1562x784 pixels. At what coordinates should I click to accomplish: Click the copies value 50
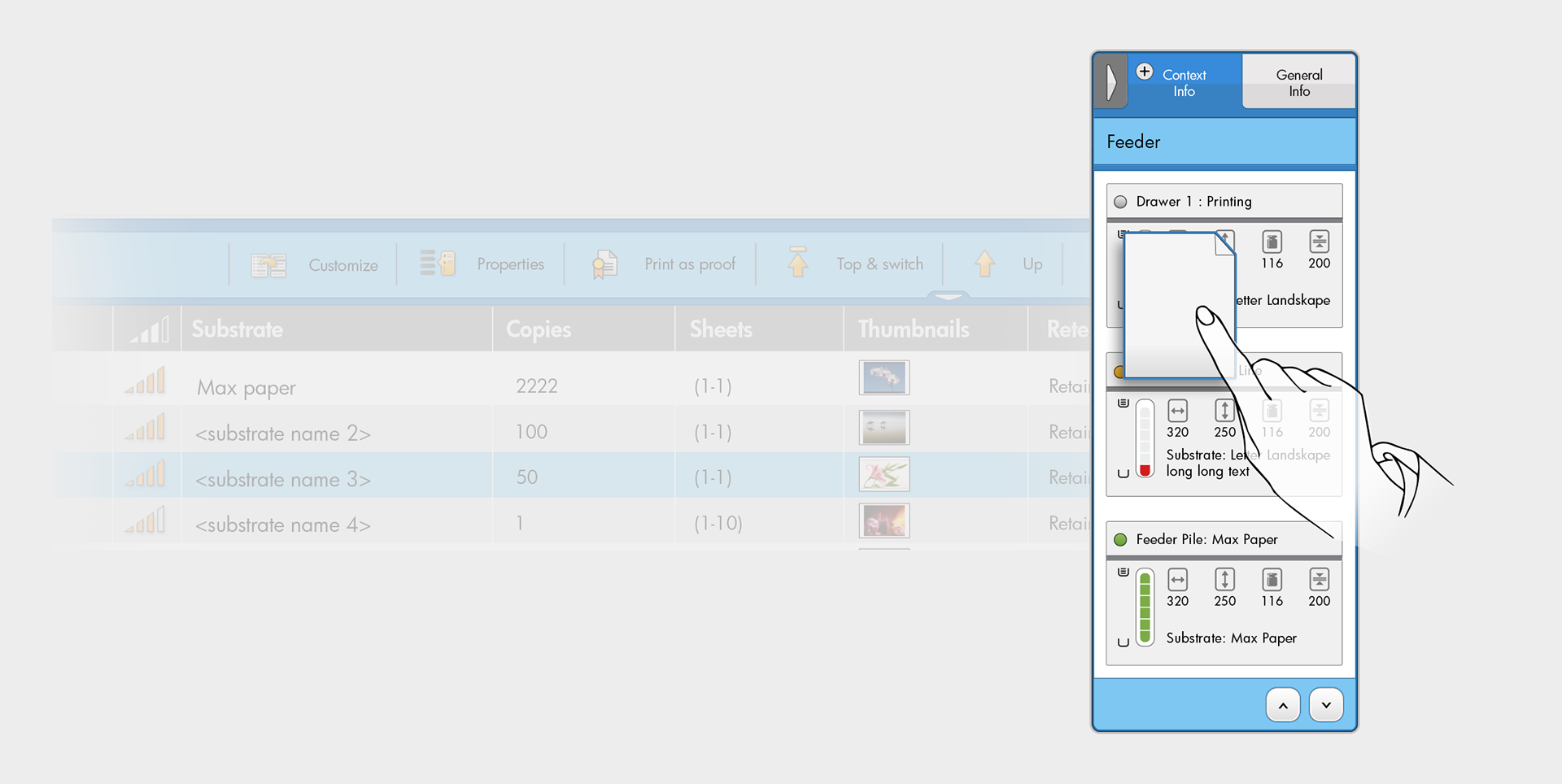coord(526,477)
